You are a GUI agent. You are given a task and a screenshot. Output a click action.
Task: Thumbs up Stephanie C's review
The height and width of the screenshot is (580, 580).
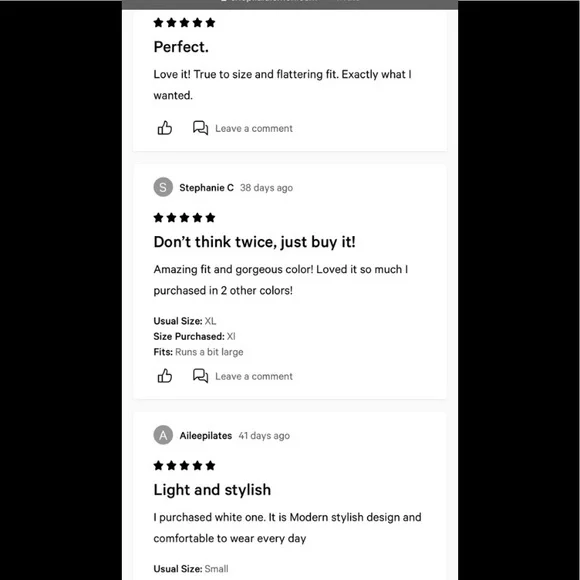[165, 376]
